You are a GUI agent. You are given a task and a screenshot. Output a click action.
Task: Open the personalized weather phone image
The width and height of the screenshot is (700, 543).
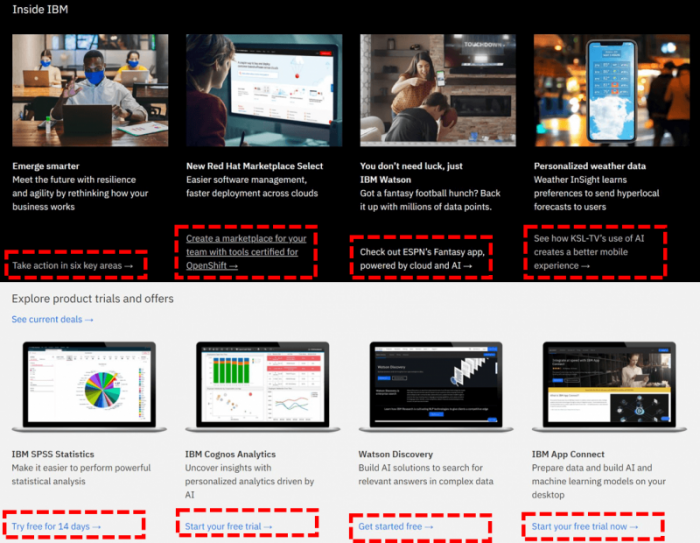pos(610,91)
